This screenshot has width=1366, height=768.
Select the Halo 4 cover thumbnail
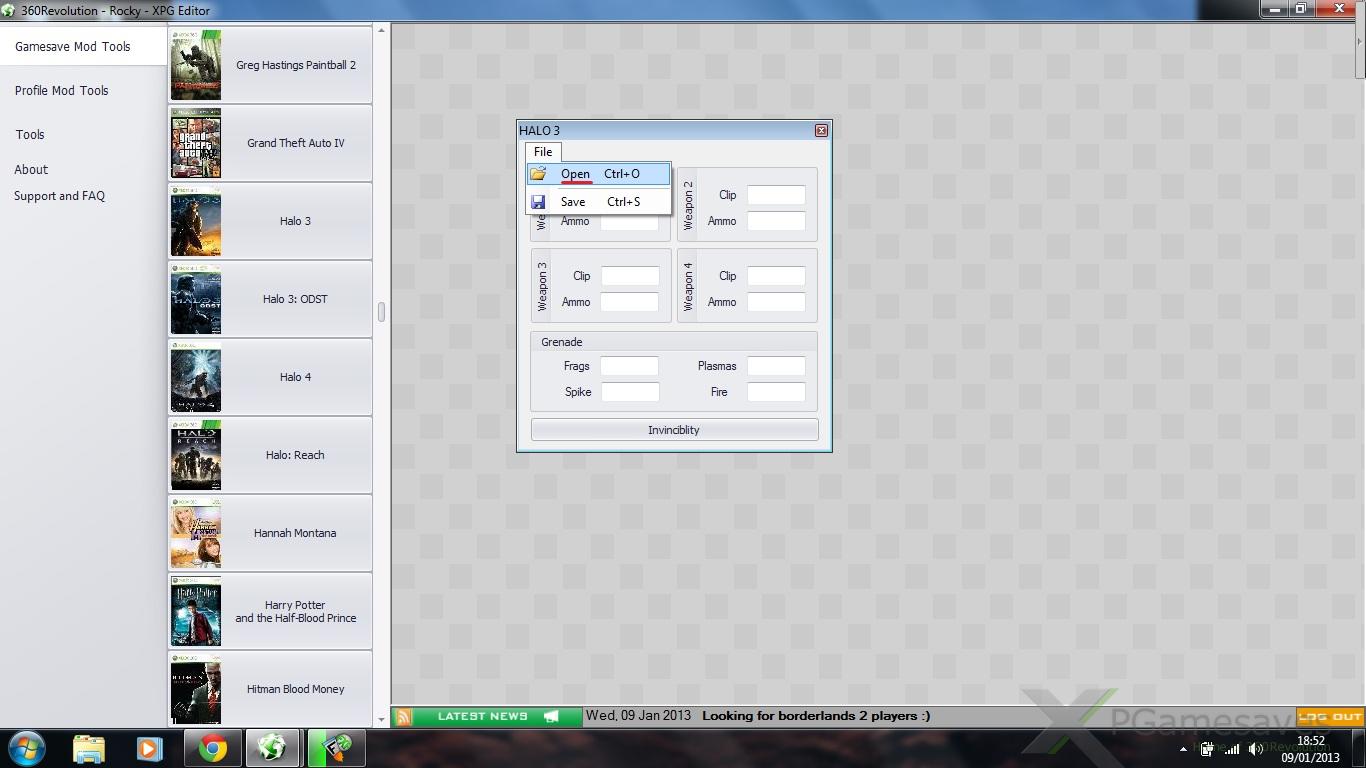[x=196, y=377]
